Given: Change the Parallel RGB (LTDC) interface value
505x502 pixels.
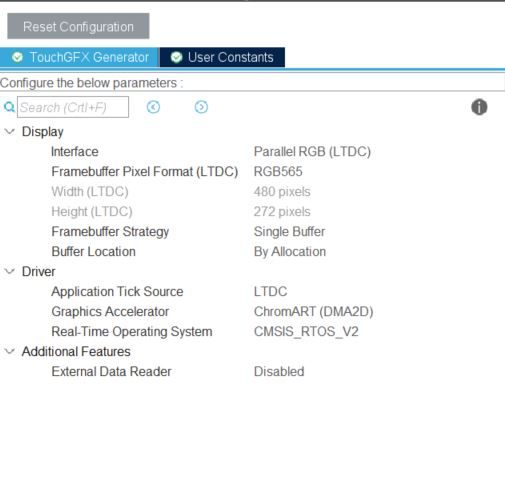Looking at the screenshot, I should [312, 152].
